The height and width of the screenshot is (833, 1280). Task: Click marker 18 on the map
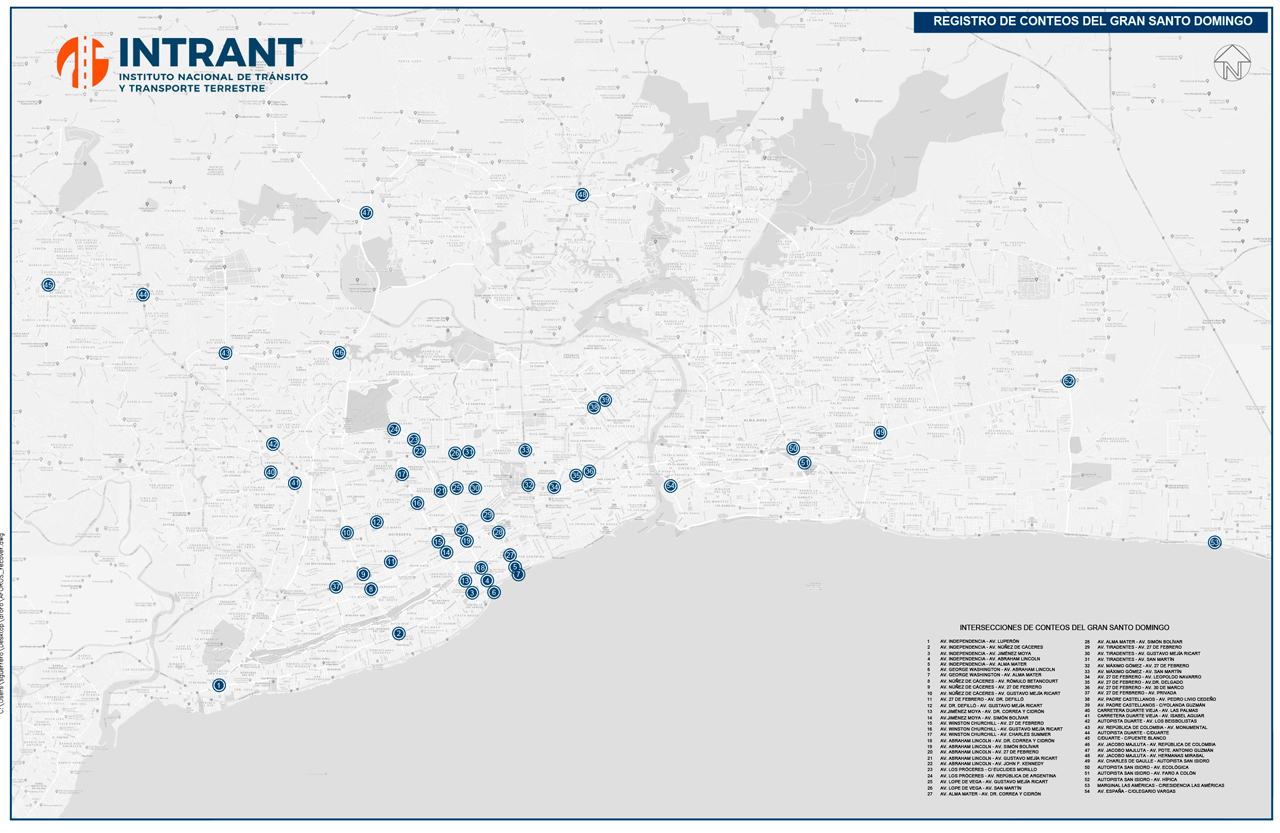(481, 568)
